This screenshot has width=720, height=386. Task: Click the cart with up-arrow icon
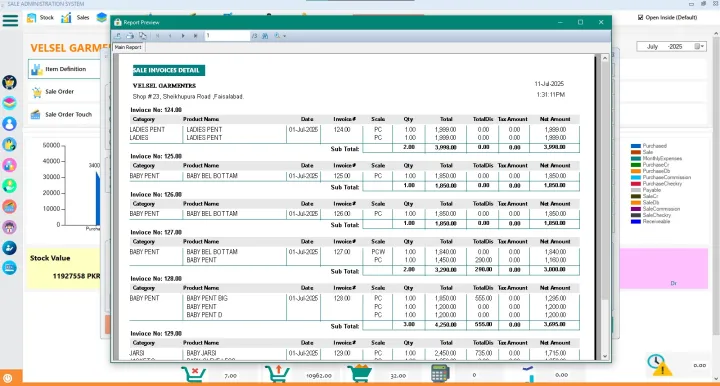pyautogui.click(x=277, y=375)
